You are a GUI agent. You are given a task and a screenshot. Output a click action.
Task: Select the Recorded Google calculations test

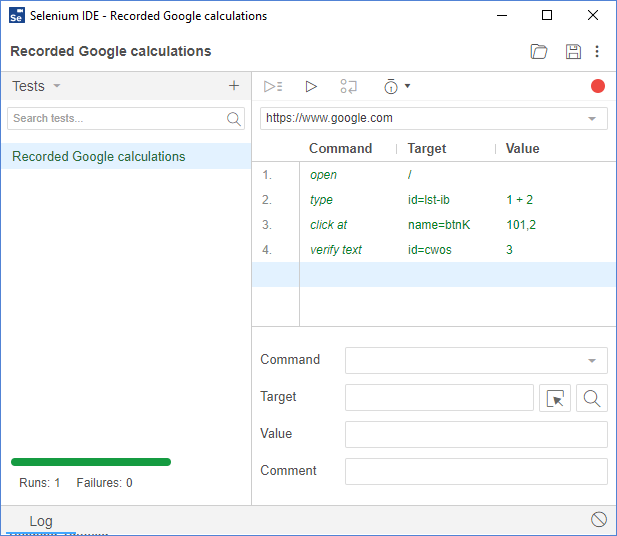pos(126,156)
